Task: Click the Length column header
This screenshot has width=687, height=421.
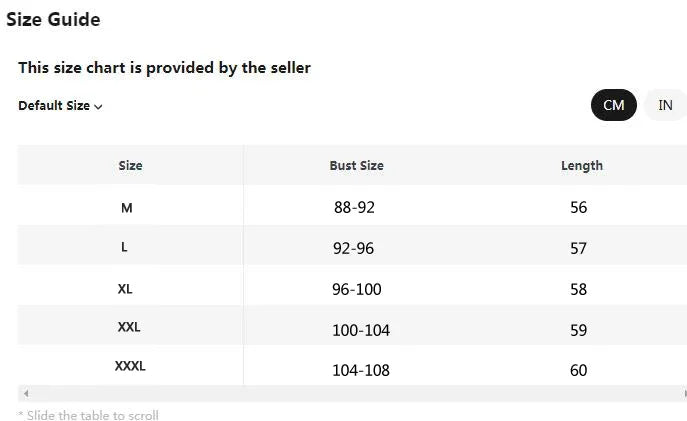Action: 582,165
